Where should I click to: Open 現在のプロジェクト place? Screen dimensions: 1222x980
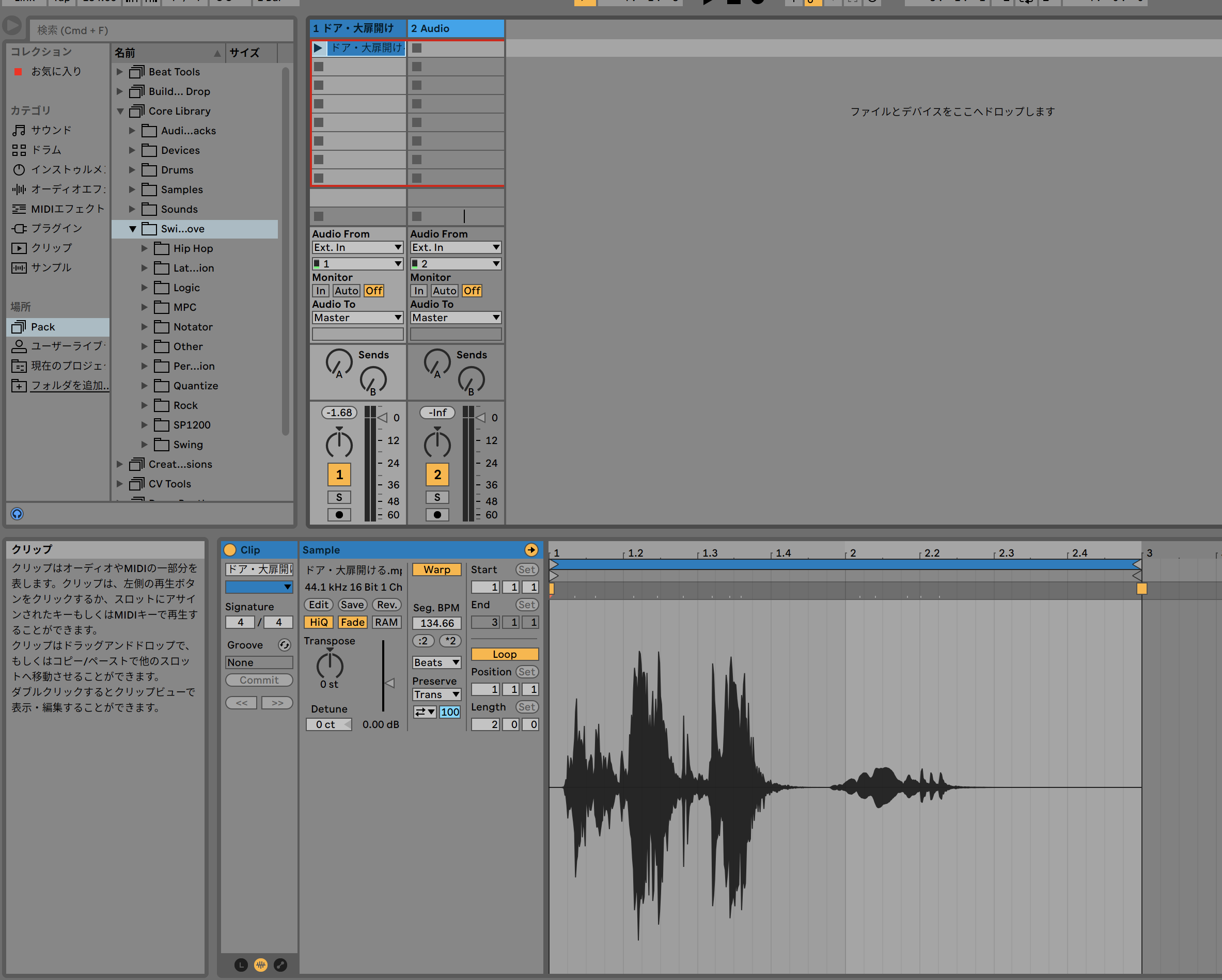click(58, 366)
